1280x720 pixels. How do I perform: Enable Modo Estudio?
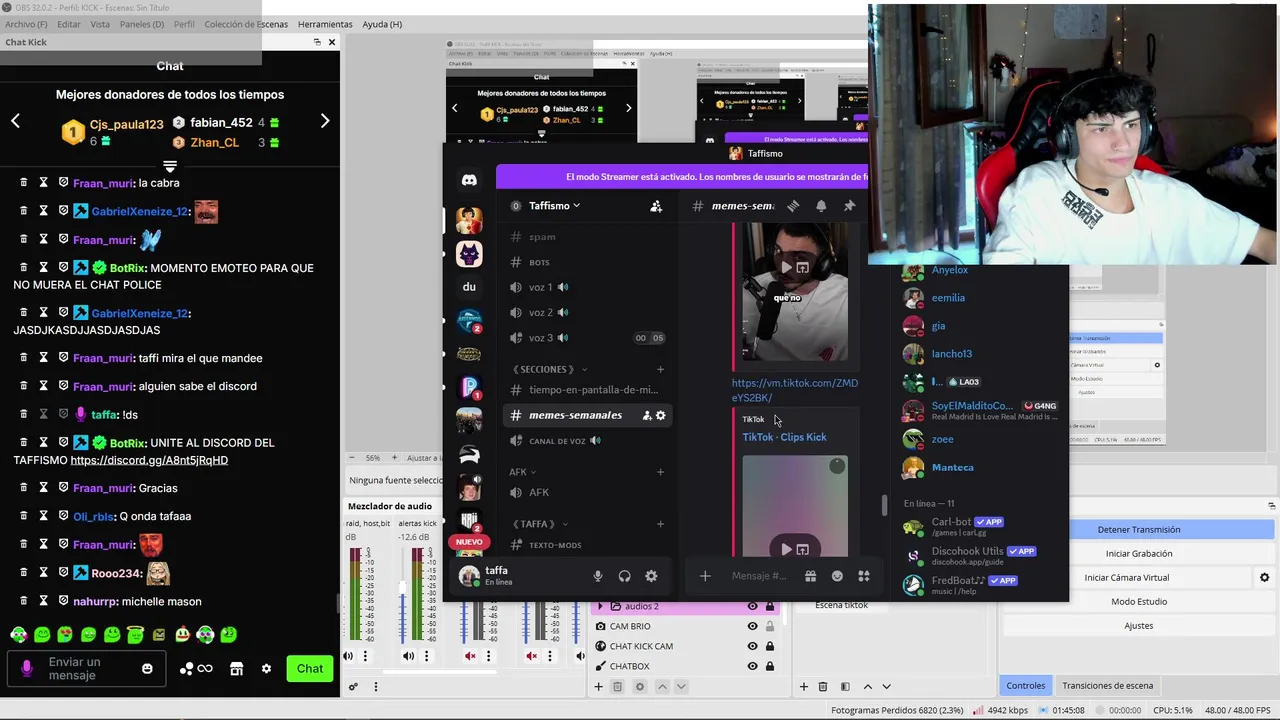[1139, 602]
